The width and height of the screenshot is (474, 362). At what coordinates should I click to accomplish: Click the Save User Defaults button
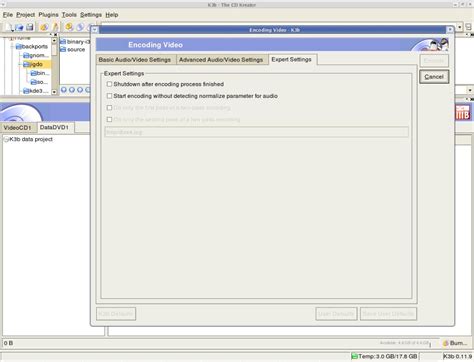click(388, 314)
